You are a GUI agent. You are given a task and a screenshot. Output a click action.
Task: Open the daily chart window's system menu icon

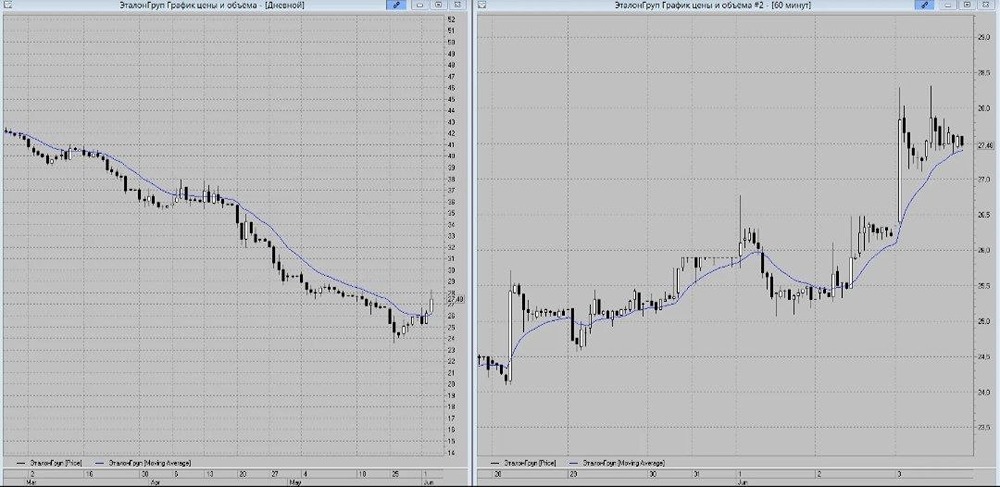pos(8,4)
